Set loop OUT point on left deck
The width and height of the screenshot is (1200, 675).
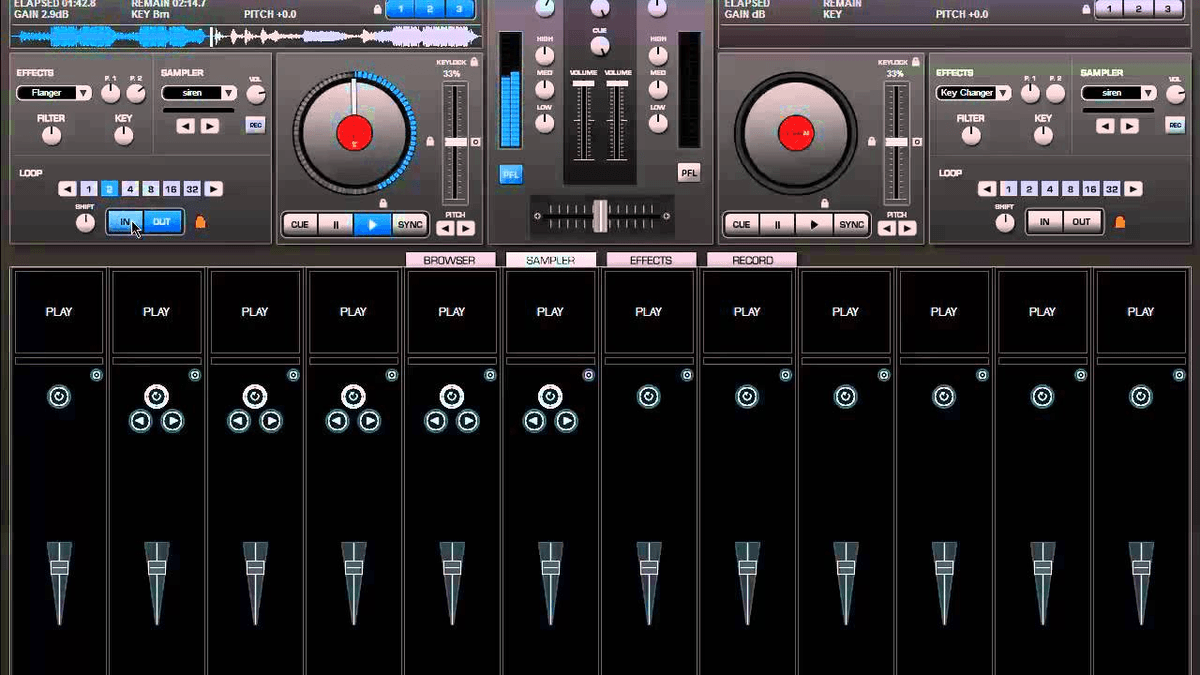coord(163,222)
